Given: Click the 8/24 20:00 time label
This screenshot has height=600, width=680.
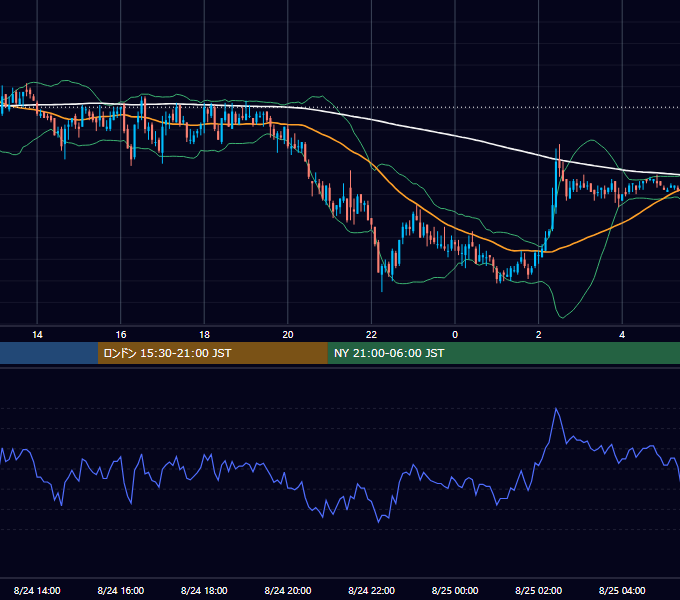Looking at the screenshot, I should click(288, 590).
